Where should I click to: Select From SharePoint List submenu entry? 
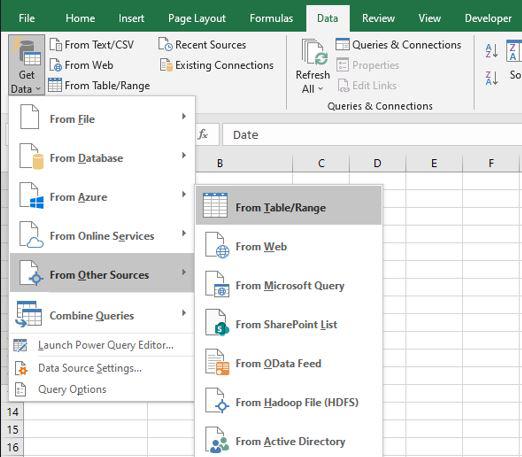point(289,324)
